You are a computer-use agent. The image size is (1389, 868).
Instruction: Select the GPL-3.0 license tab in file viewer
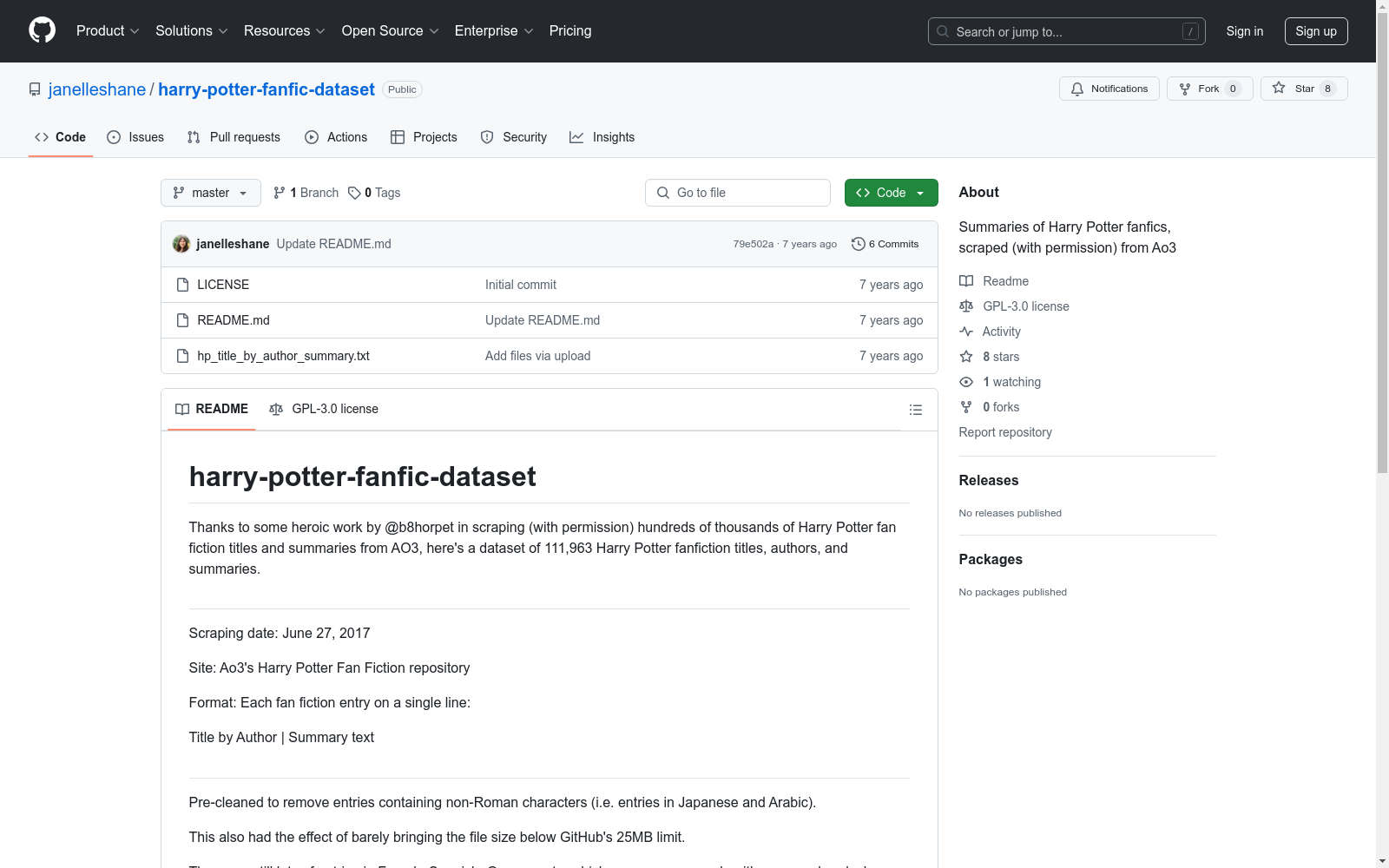pyautogui.click(x=324, y=409)
